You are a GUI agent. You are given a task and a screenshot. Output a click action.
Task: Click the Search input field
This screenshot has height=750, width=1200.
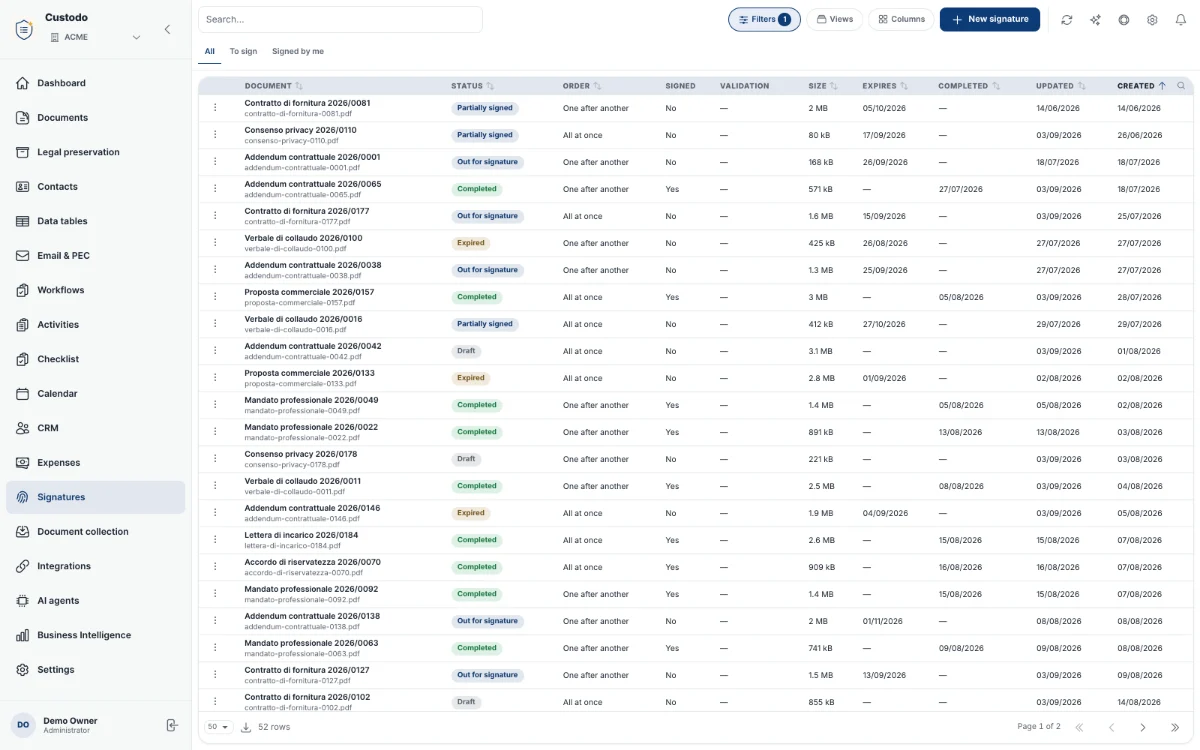click(x=340, y=20)
